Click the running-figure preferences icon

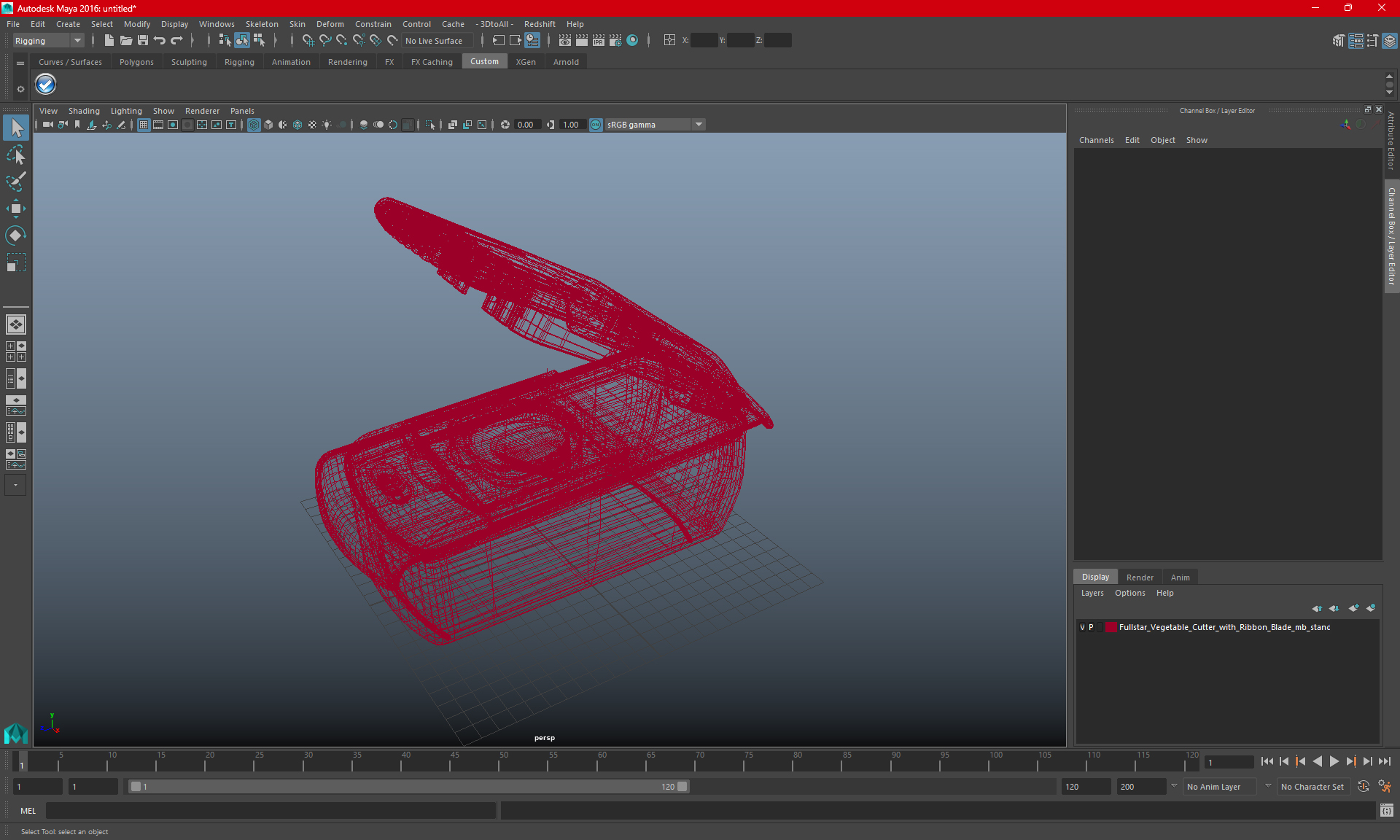click(1385, 787)
